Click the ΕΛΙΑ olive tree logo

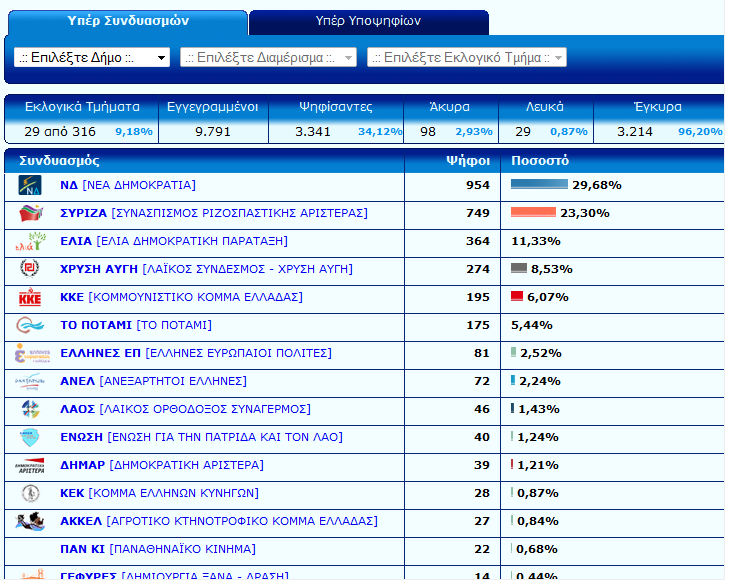coord(31,241)
